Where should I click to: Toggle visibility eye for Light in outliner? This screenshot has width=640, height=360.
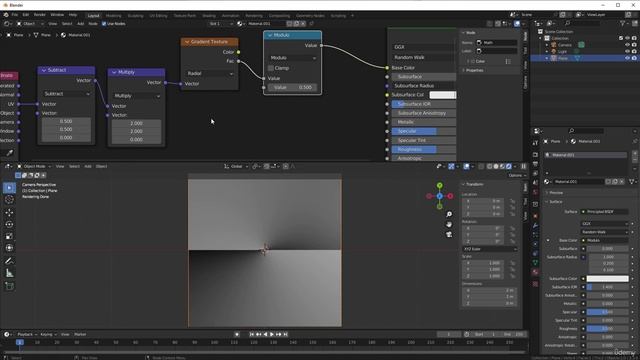click(627, 51)
